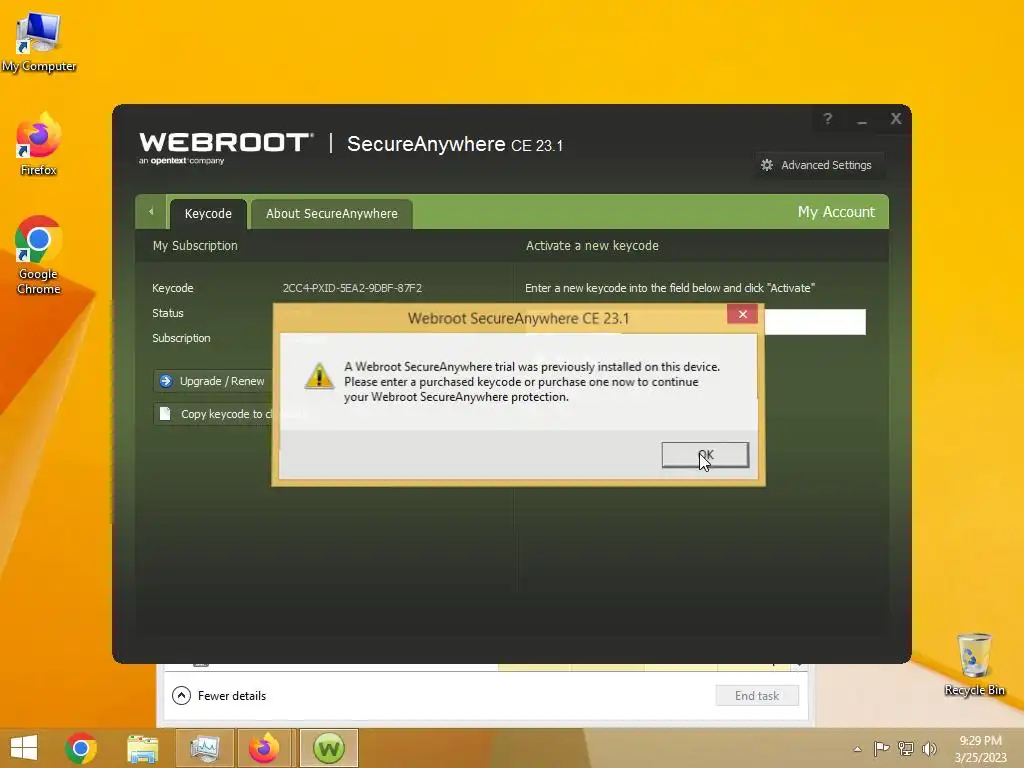Confirm the trial warning with OK
Viewport: 1024px width, 768px height.
click(x=705, y=455)
